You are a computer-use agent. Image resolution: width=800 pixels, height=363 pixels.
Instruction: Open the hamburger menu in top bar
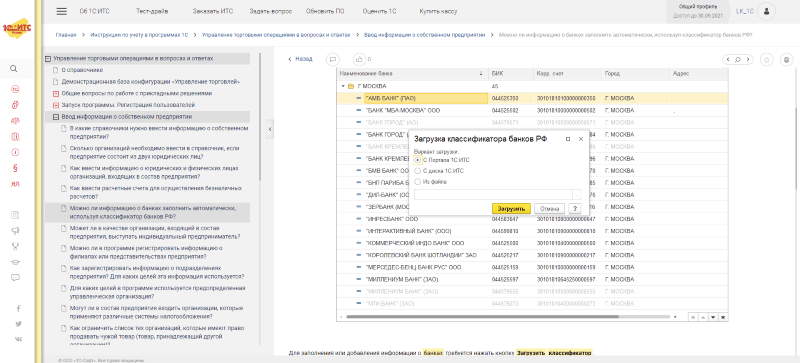(61, 11)
